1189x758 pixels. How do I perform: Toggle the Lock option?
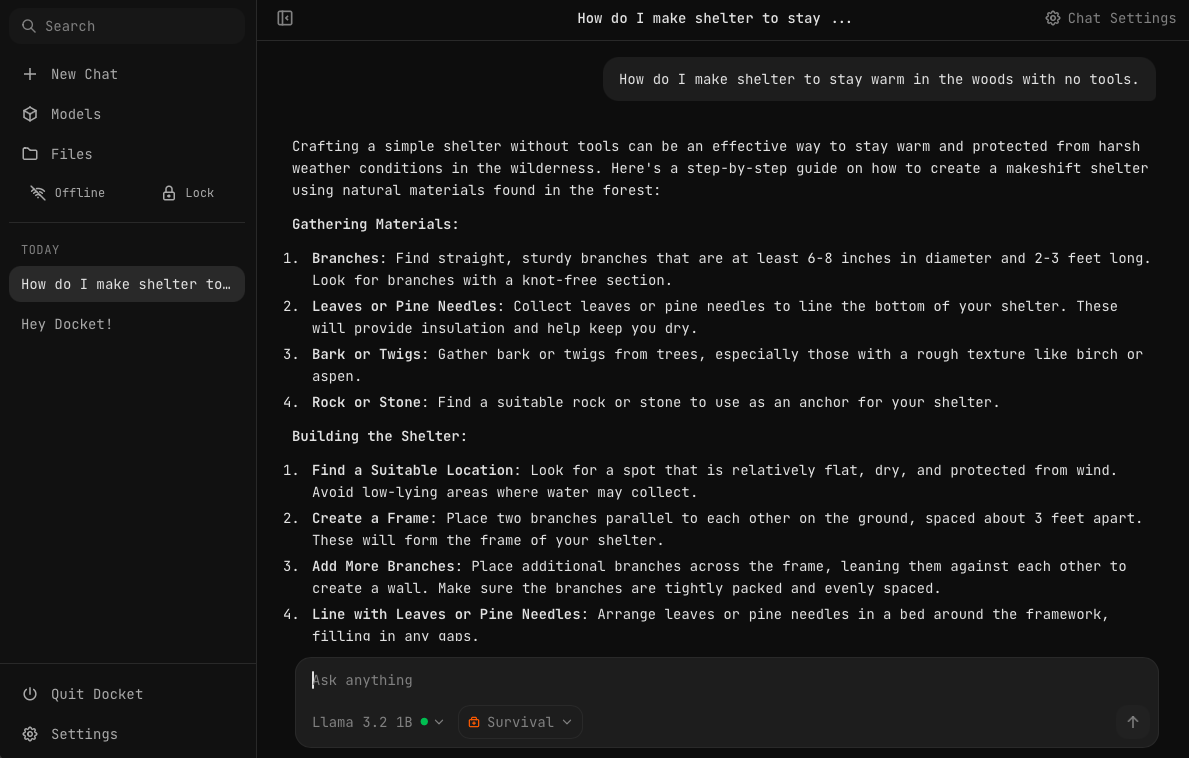(x=188, y=193)
